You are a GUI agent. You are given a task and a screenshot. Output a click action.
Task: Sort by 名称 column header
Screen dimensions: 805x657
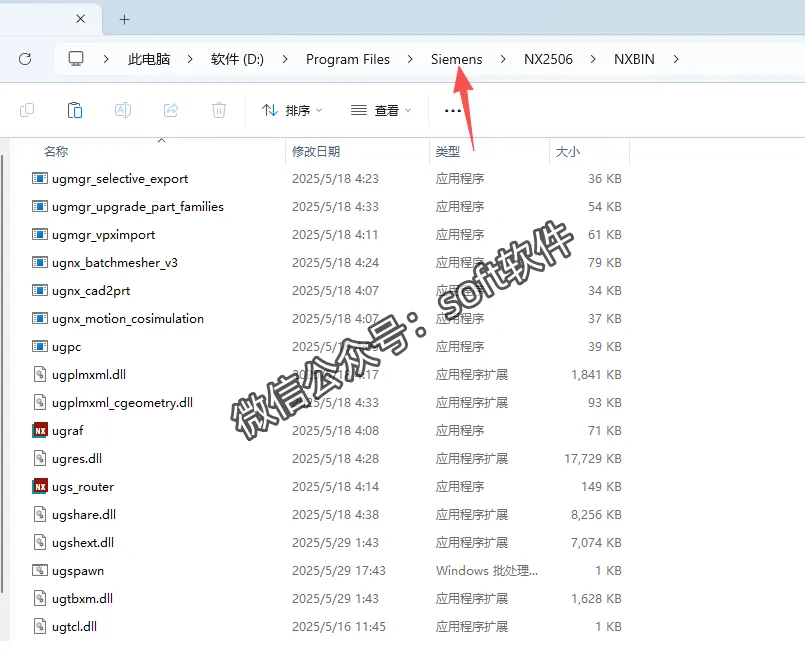pyautogui.click(x=56, y=151)
